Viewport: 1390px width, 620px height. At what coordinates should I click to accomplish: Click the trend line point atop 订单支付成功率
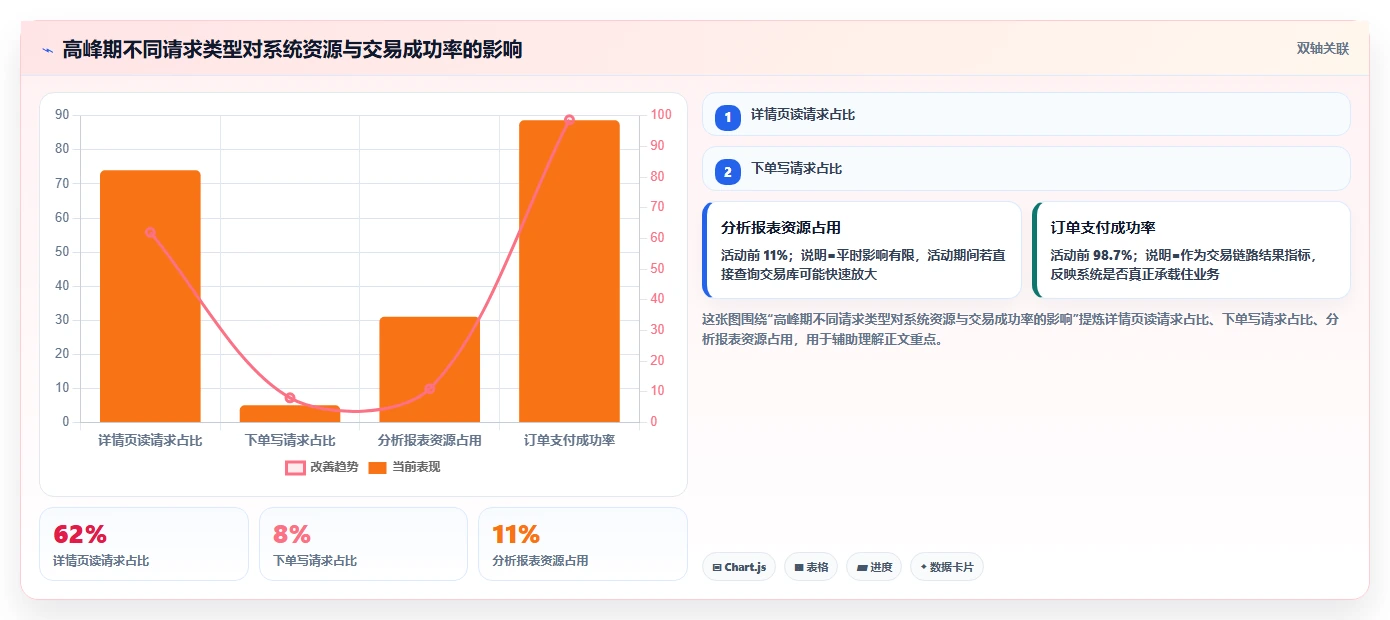569,120
